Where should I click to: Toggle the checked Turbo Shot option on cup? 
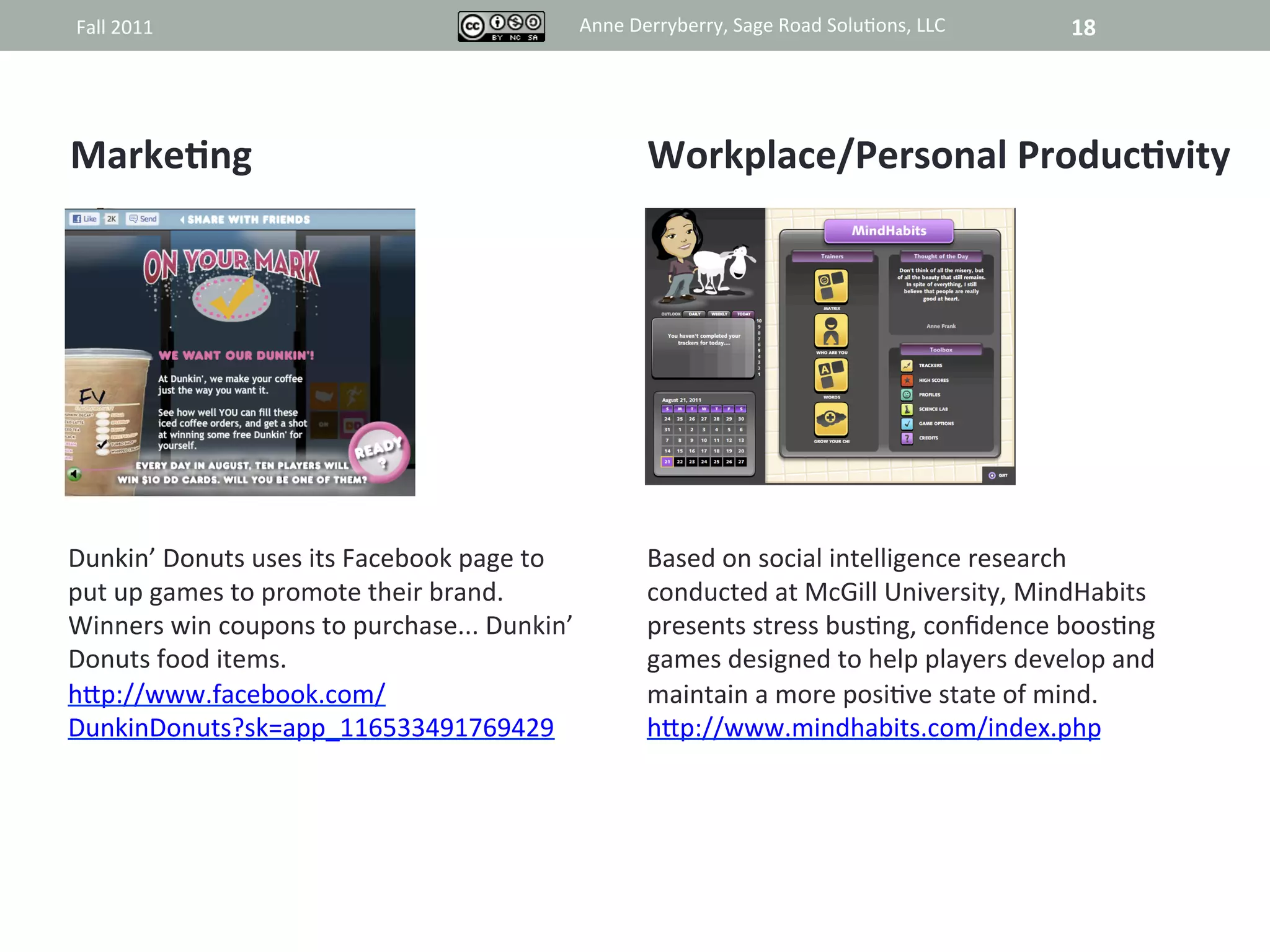102,444
